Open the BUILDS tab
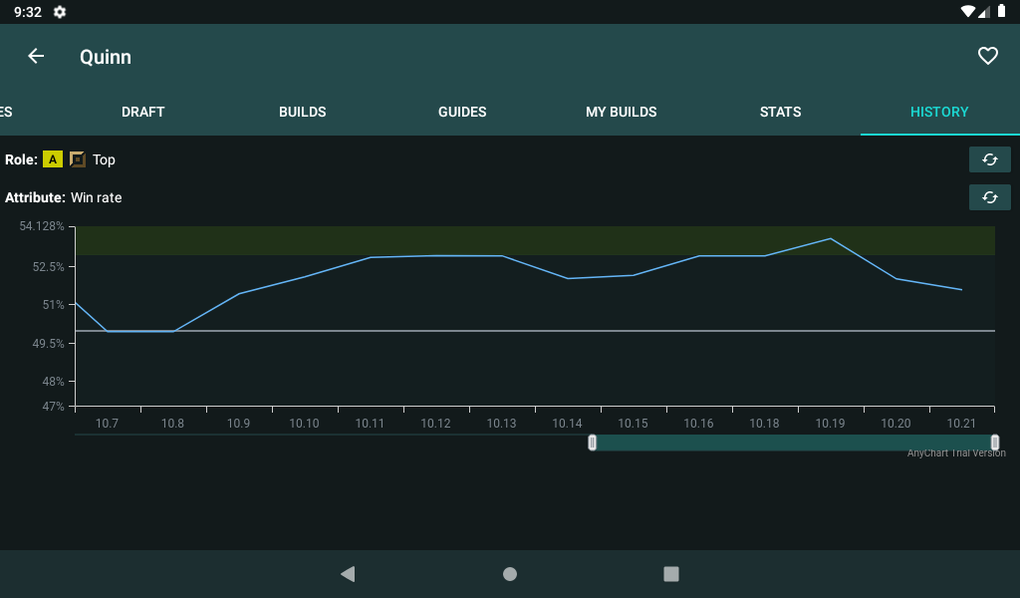1020x598 pixels. [x=302, y=112]
